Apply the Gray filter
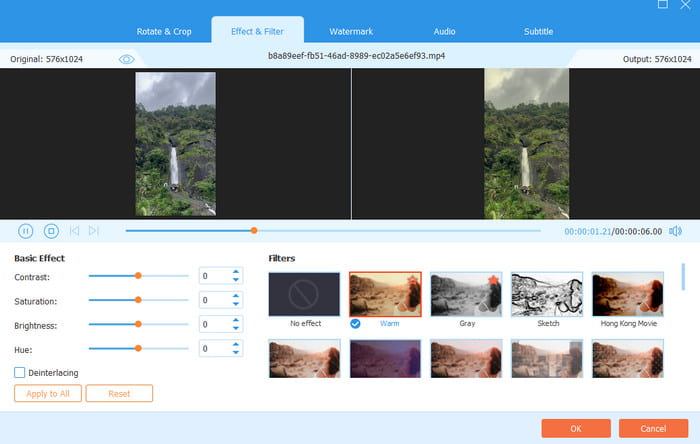Screen dimensions: 700x444 (x=466, y=294)
